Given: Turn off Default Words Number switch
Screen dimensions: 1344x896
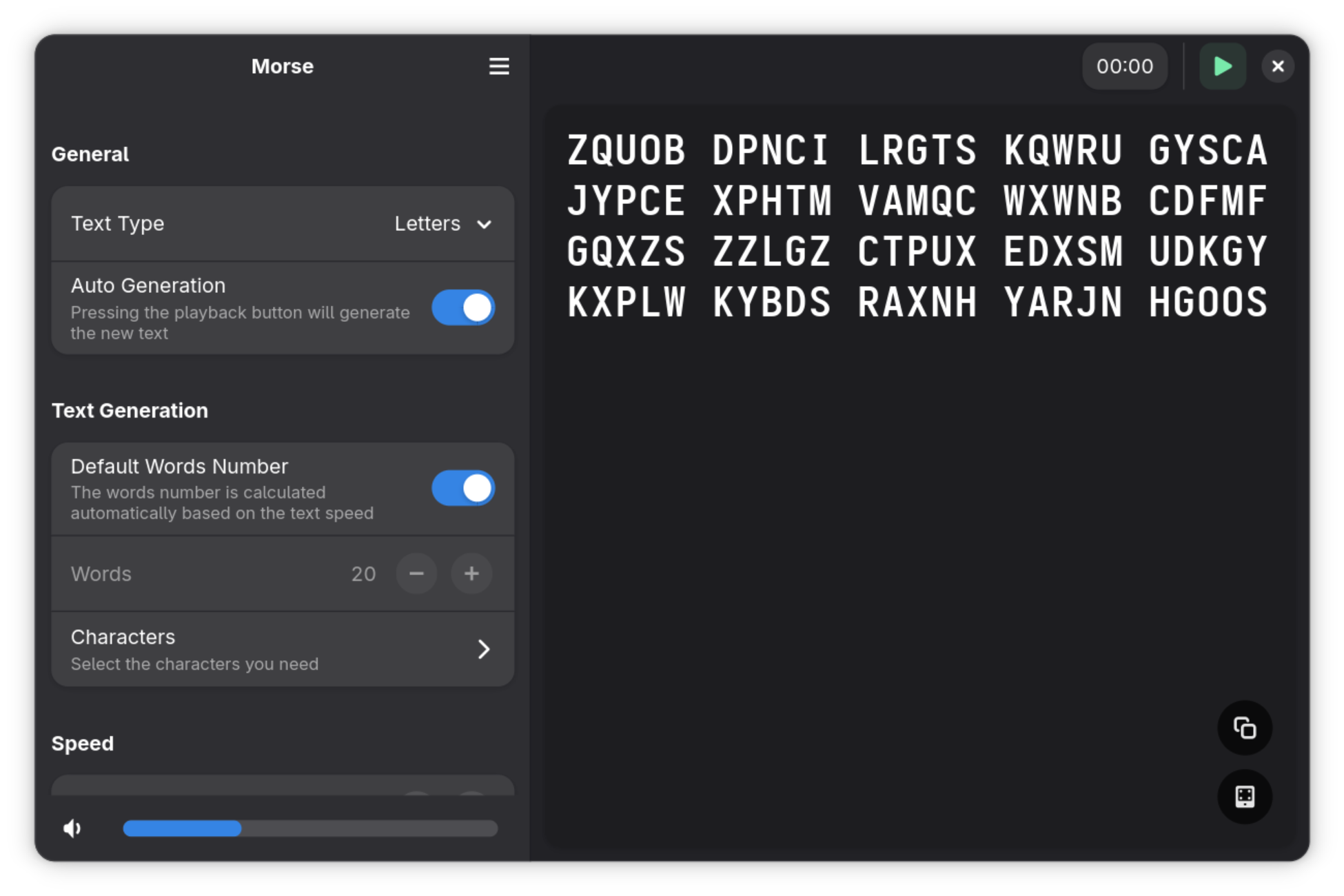Looking at the screenshot, I should [463, 488].
